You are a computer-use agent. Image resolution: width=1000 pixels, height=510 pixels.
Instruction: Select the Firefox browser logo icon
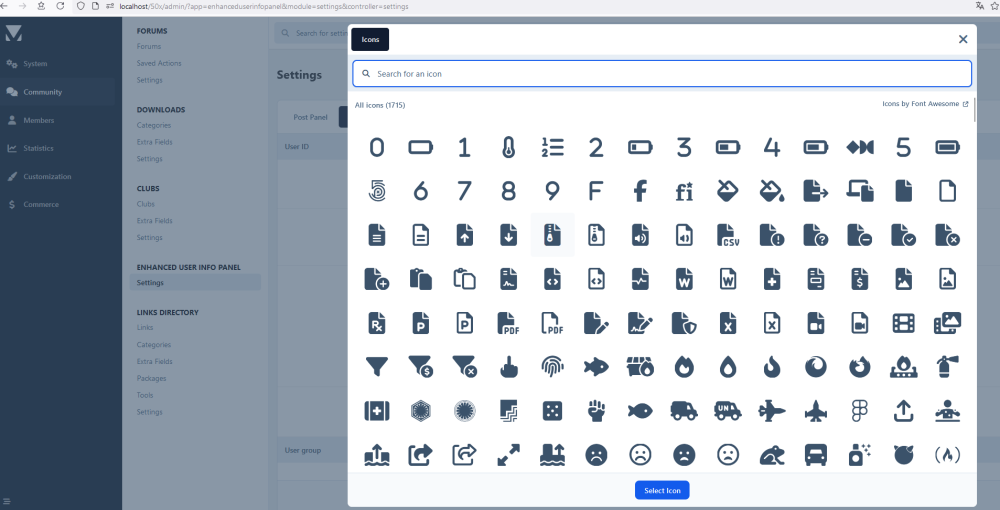tap(860, 367)
